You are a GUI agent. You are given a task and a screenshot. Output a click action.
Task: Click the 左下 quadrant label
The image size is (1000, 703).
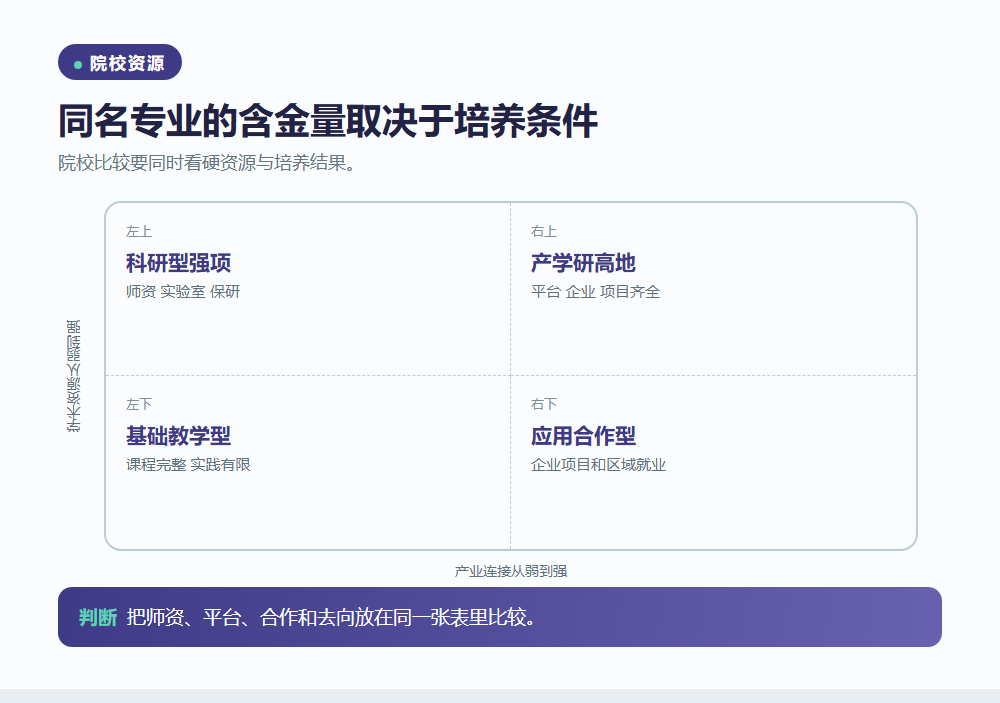pyautogui.click(x=139, y=404)
